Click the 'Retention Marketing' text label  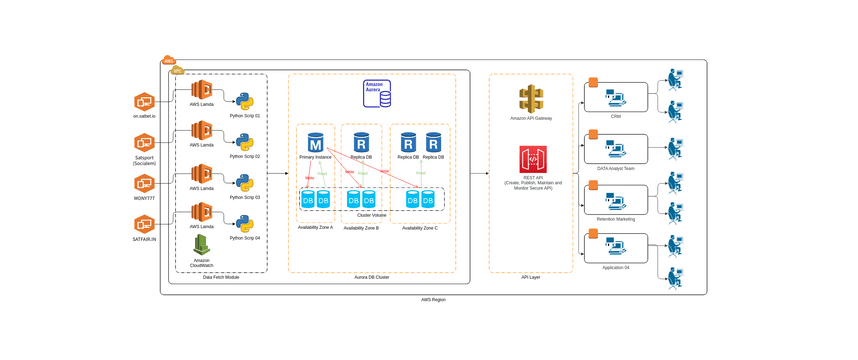pyautogui.click(x=616, y=219)
